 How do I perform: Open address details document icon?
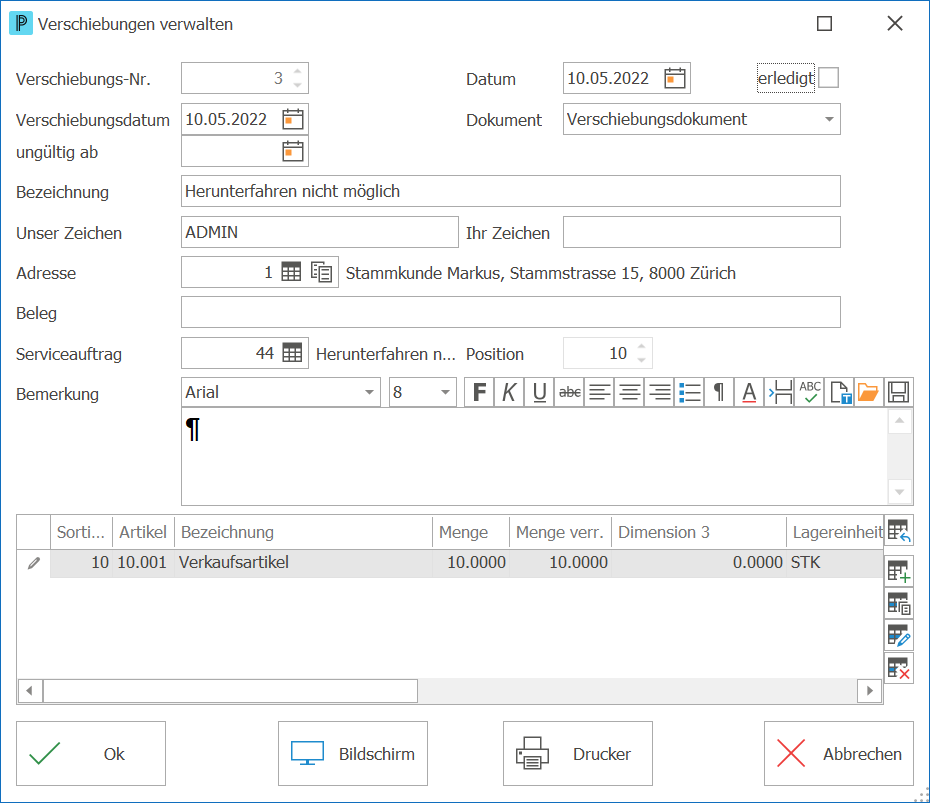(321, 272)
